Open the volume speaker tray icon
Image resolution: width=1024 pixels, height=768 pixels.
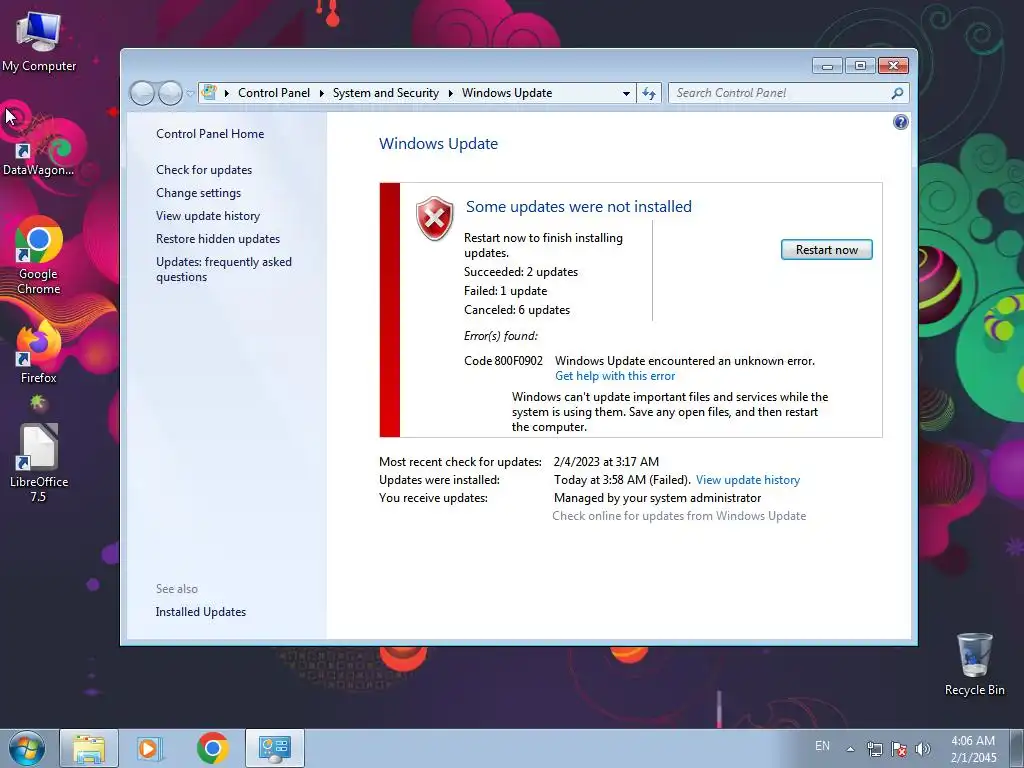[x=923, y=749]
